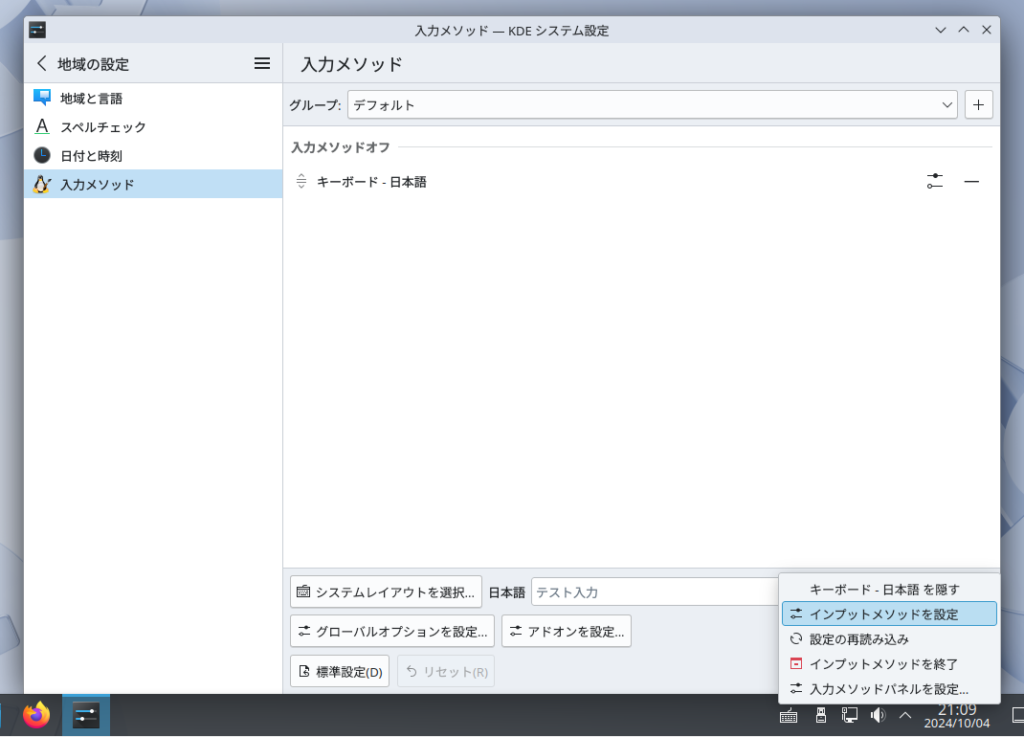Click システムレイアウトを選択 button
Viewport: 1024px width, 737px height.
pos(386,592)
